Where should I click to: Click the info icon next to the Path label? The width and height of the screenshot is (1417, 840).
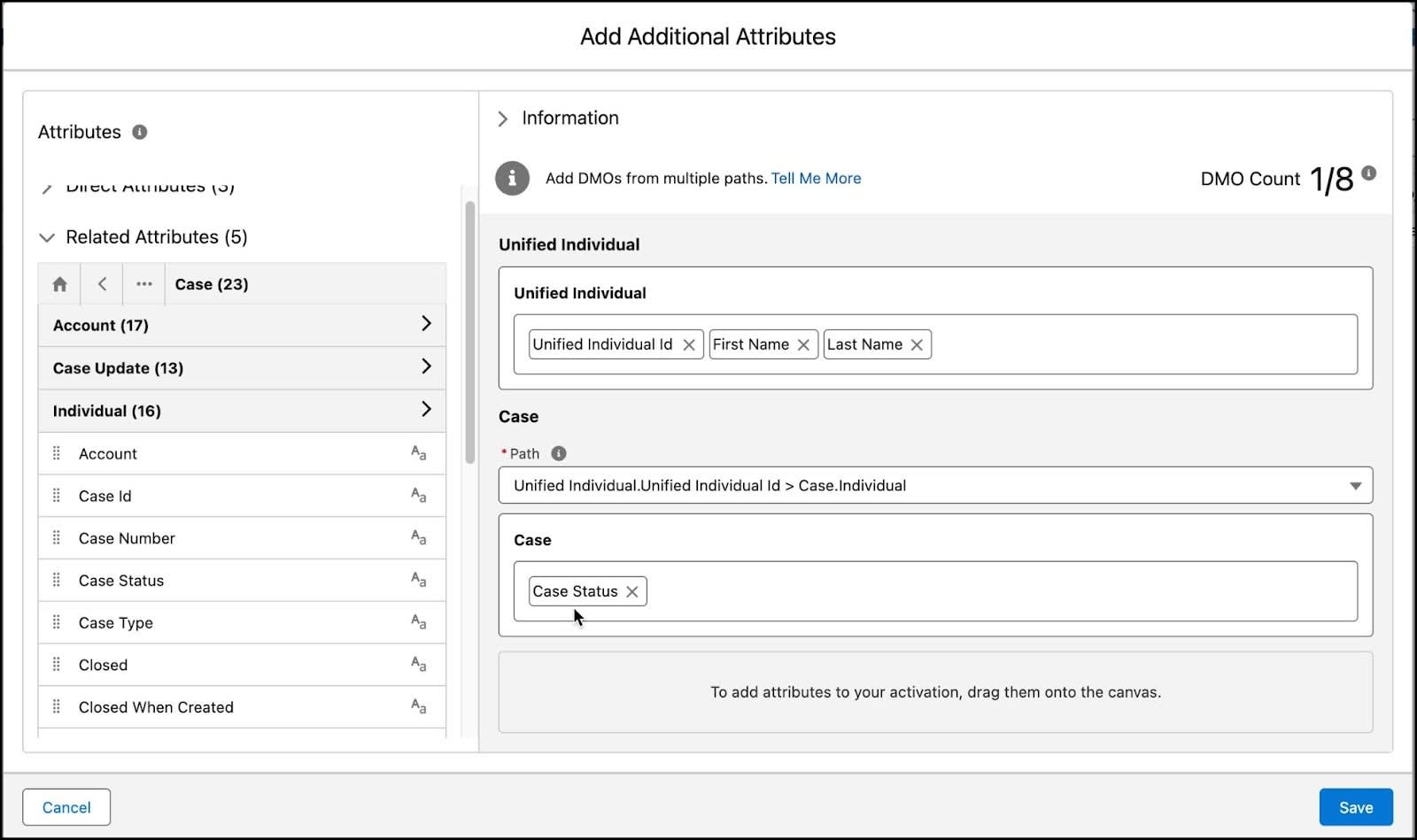click(x=558, y=453)
